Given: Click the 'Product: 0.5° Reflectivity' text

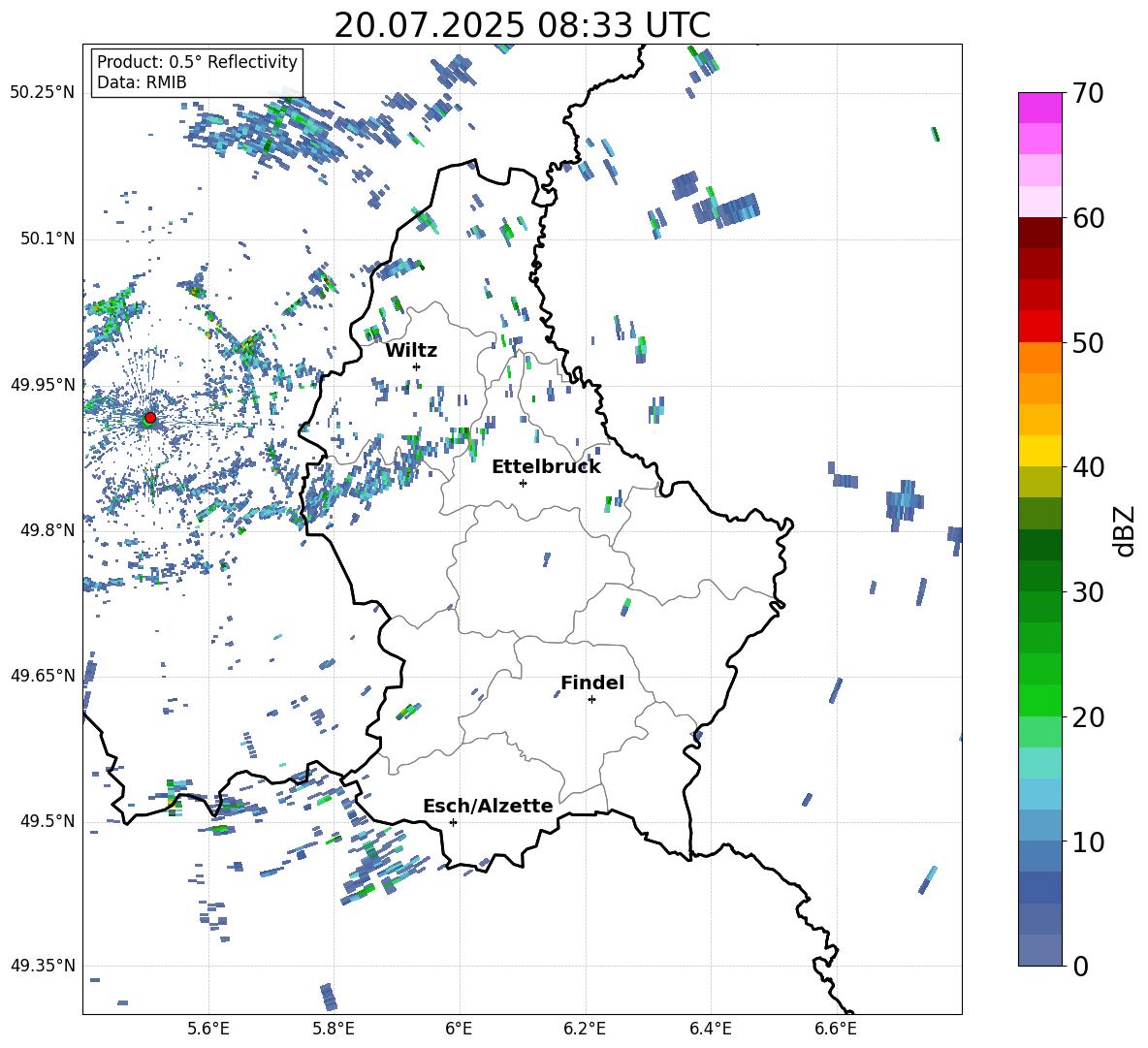Looking at the screenshot, I should (x=197, y=62).
